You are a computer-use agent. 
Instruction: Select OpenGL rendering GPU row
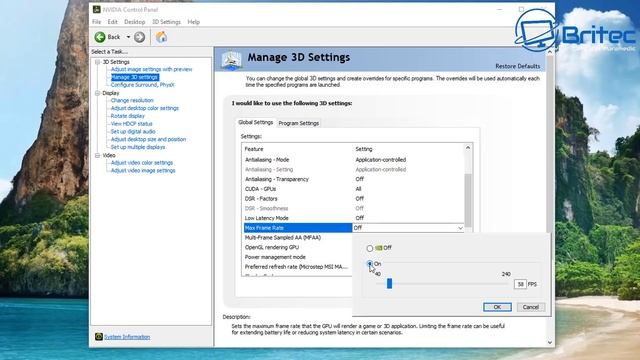298,247
